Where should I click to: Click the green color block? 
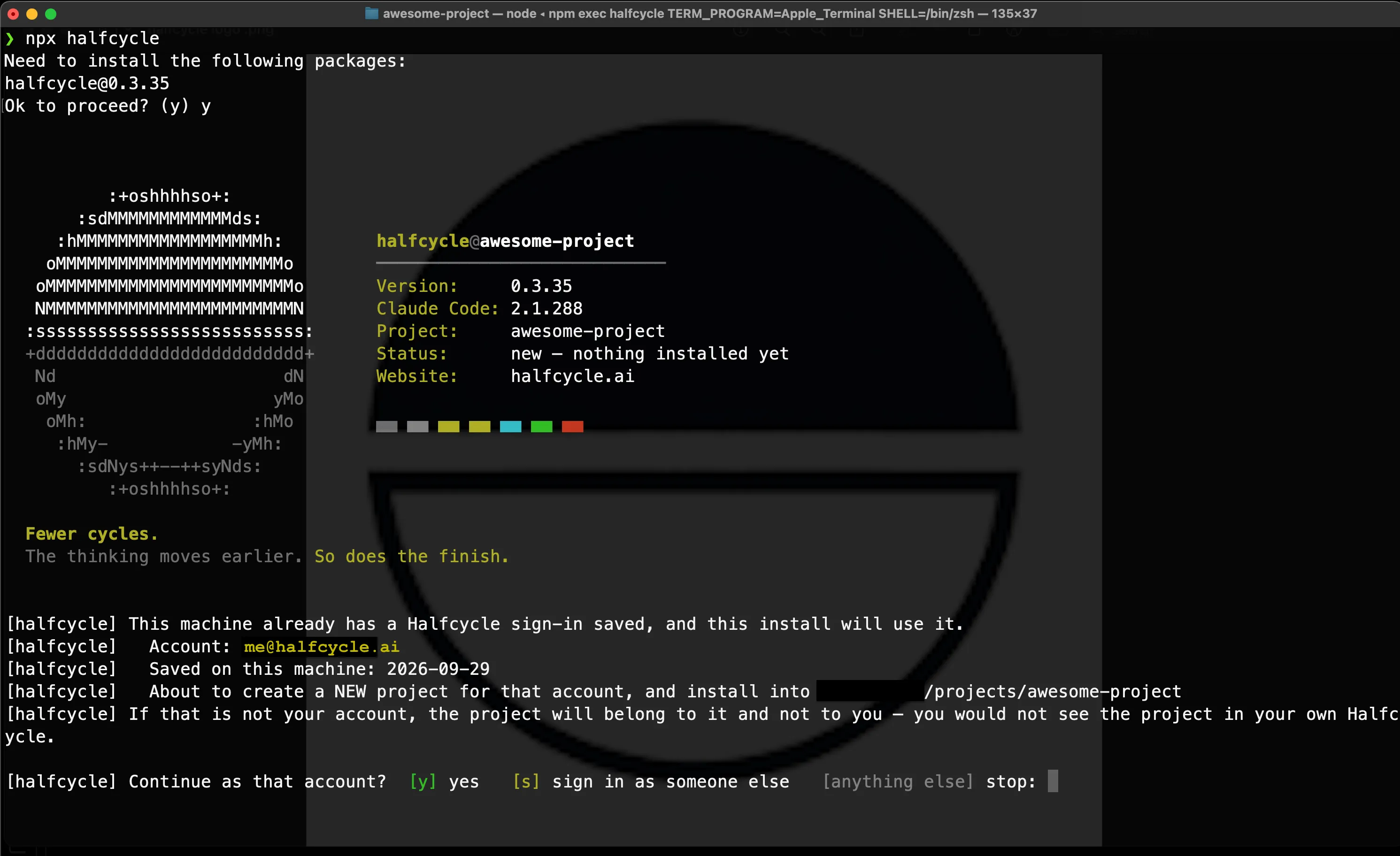coord(541,427)
